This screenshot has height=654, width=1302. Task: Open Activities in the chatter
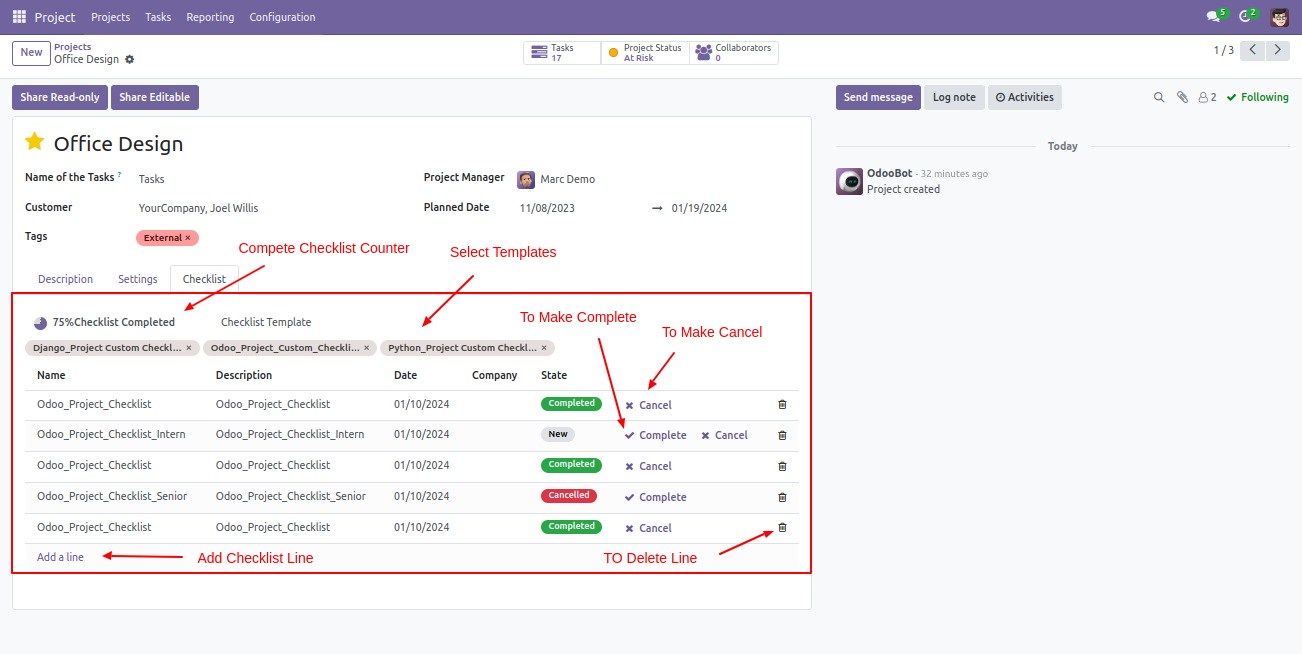(x=1025, y=97)
